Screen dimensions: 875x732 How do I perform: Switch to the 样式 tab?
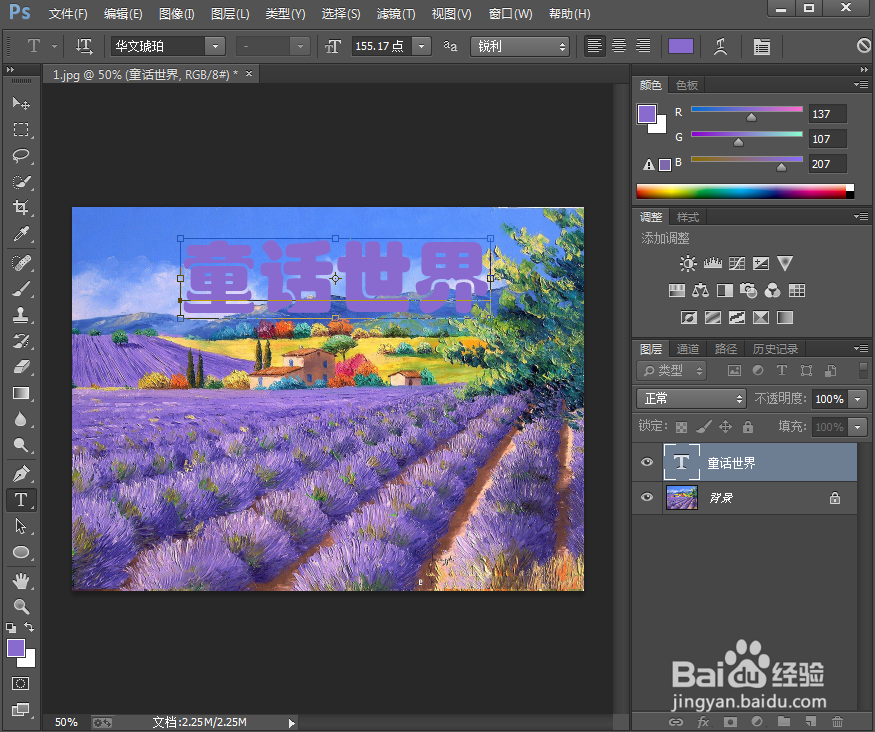688,217
